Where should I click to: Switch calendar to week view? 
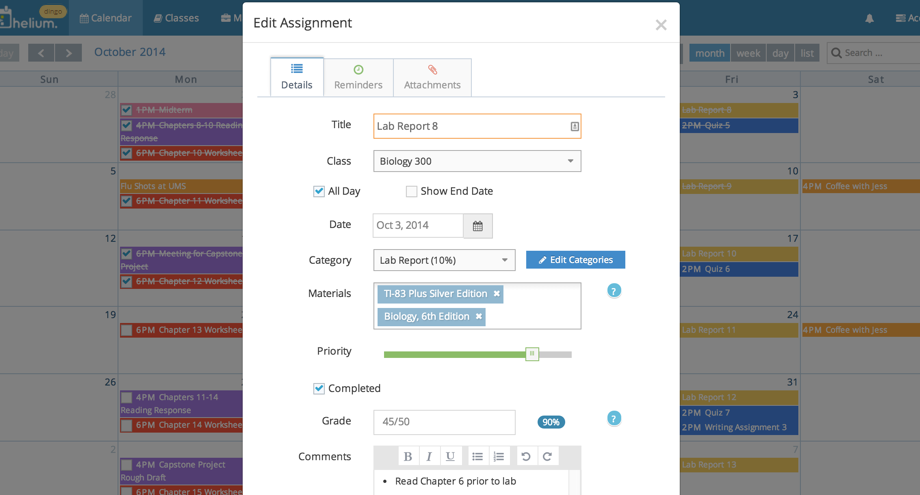pos(748,53)
